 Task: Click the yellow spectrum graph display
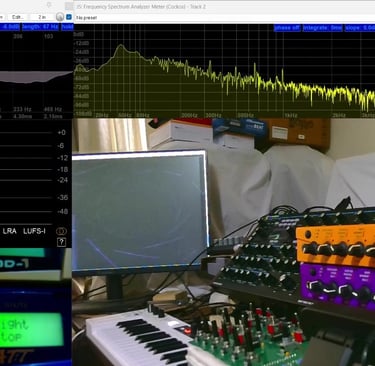pos(224,72)
